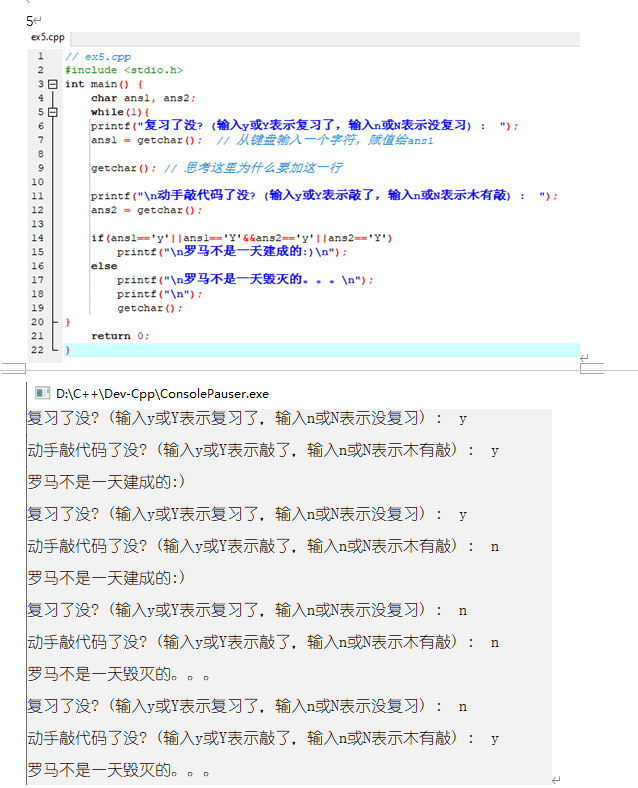Click the 'return 0;' statement
The image size is (638, 788).
(120, 336)
